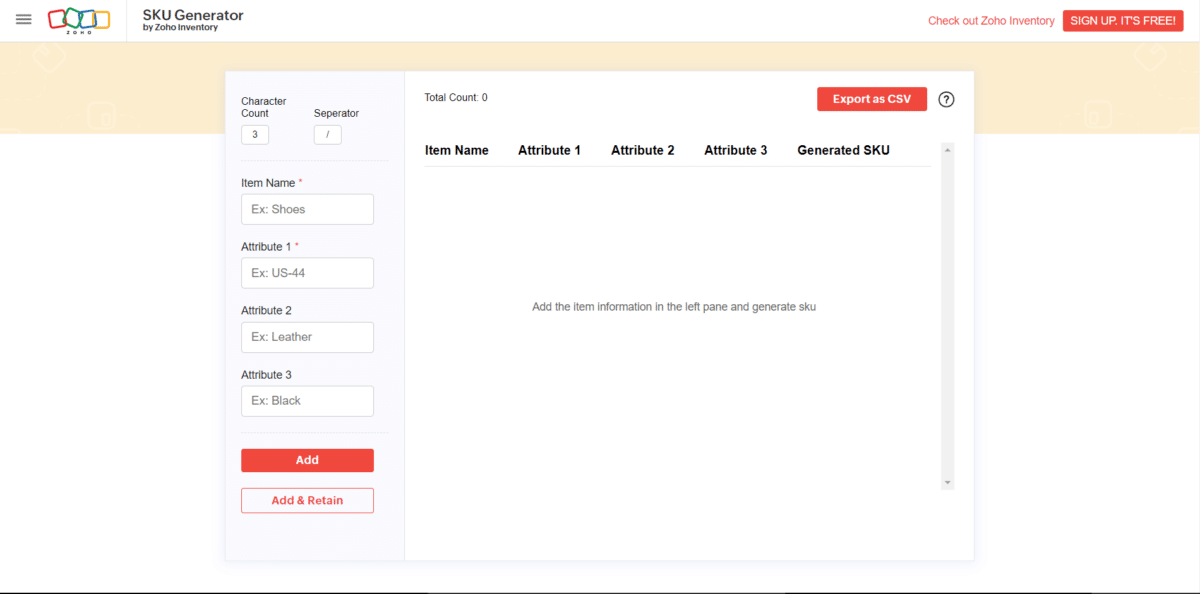Open the Check out Zoho Inventory link
Screen dimensions: 1200x594
pos(991,21)
